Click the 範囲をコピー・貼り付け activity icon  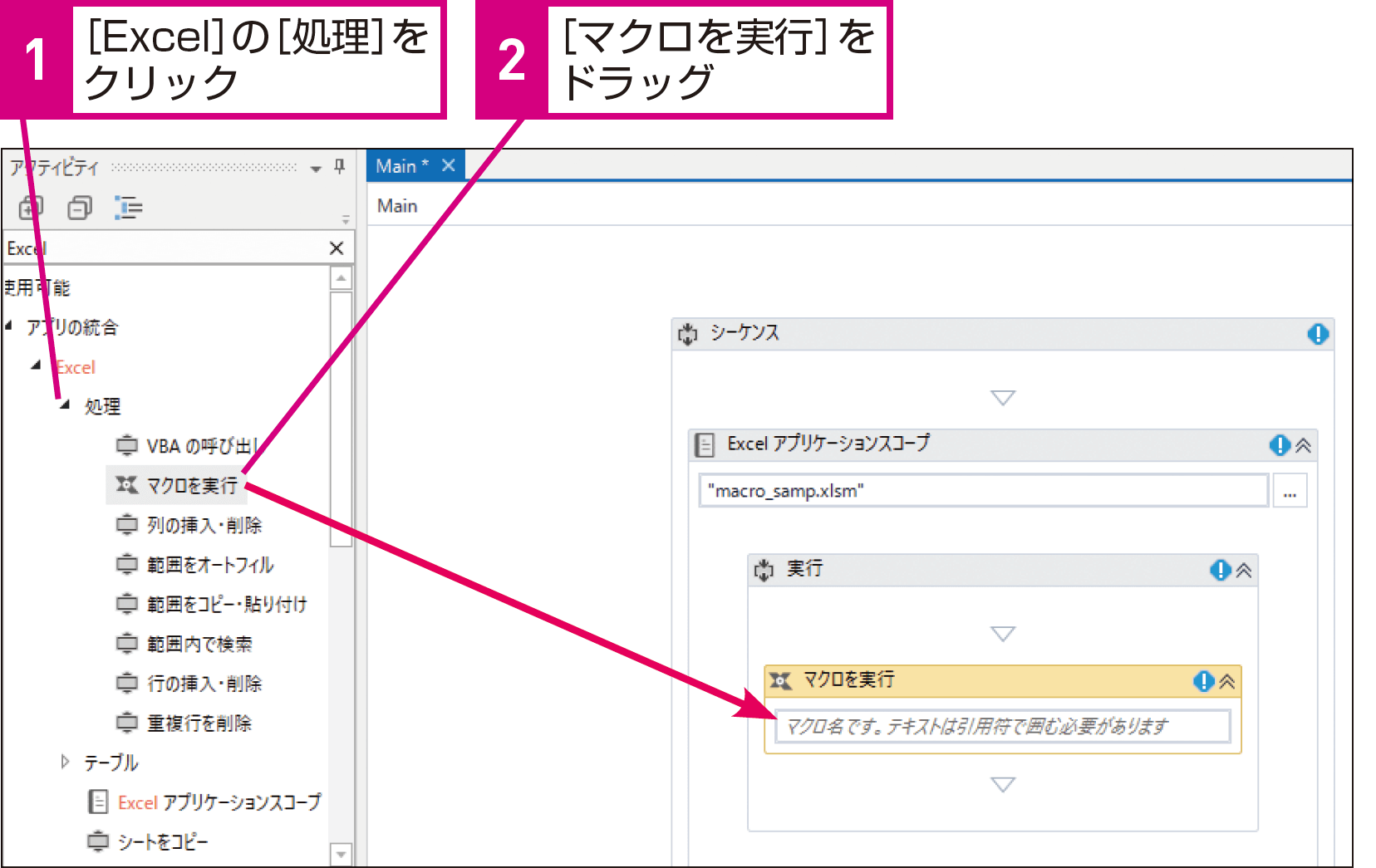126,604
